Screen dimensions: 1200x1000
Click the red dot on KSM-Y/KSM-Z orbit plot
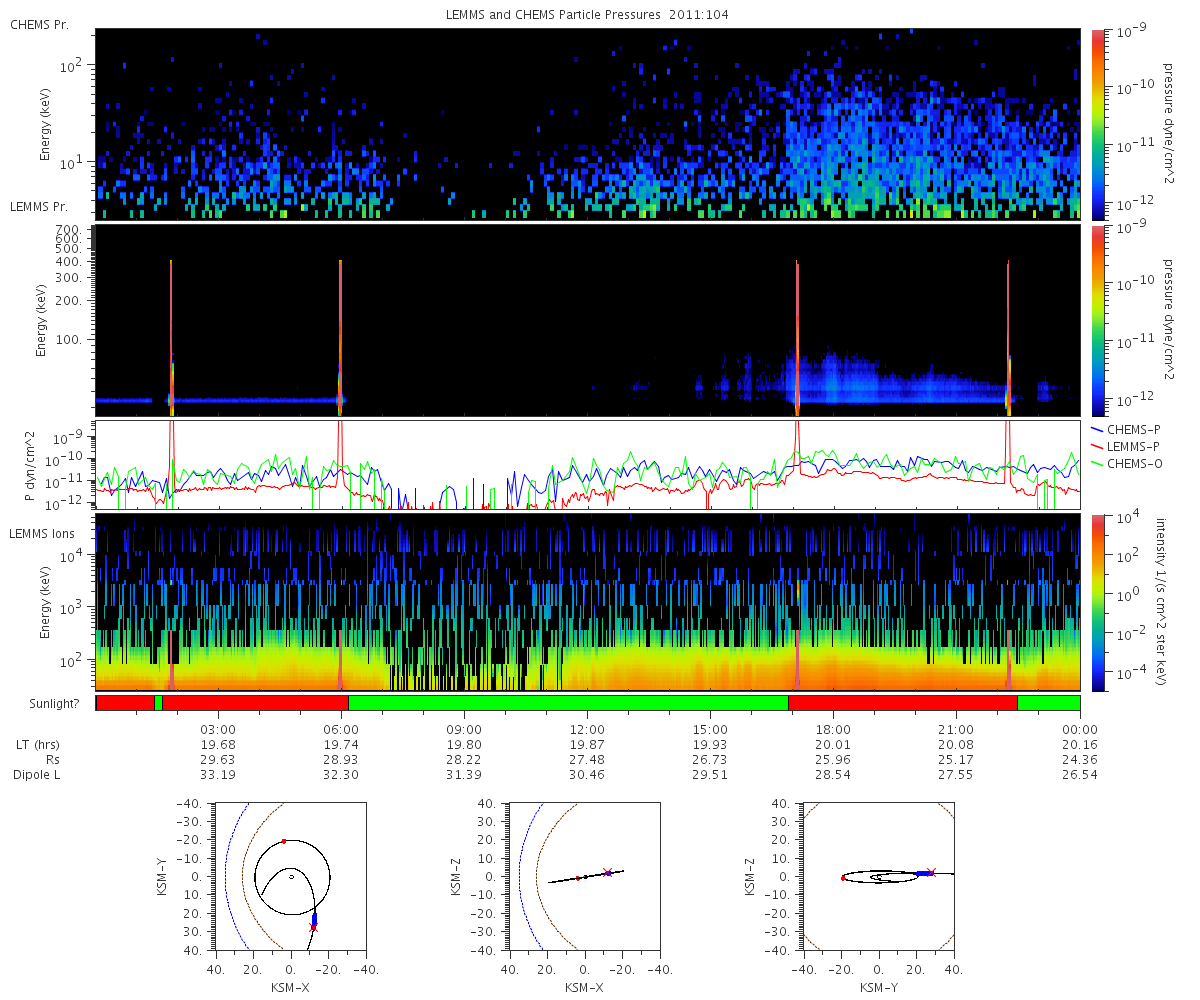pyautogui.click(x=843, y=878)
